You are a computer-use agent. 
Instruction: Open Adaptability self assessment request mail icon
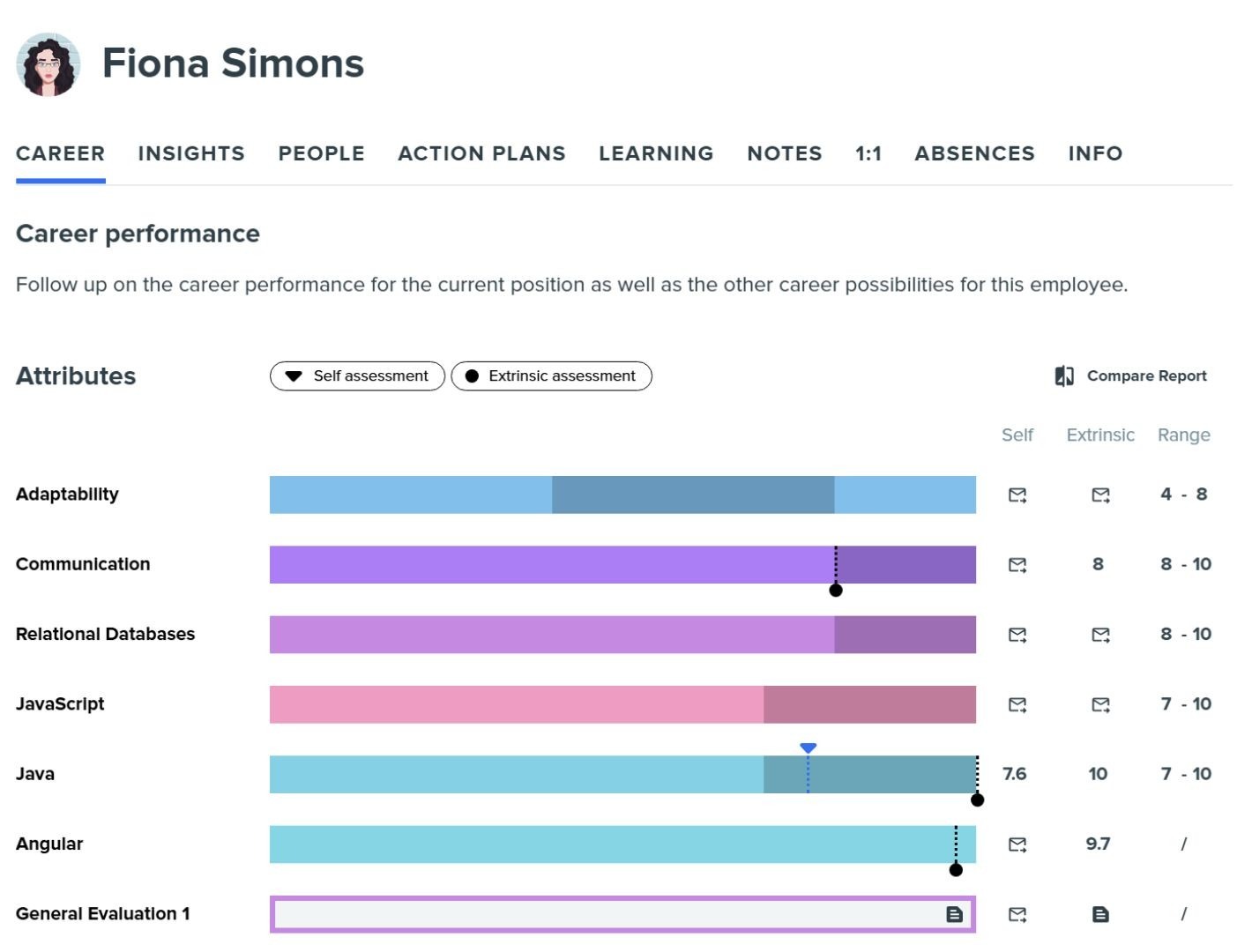(1017, 495)
